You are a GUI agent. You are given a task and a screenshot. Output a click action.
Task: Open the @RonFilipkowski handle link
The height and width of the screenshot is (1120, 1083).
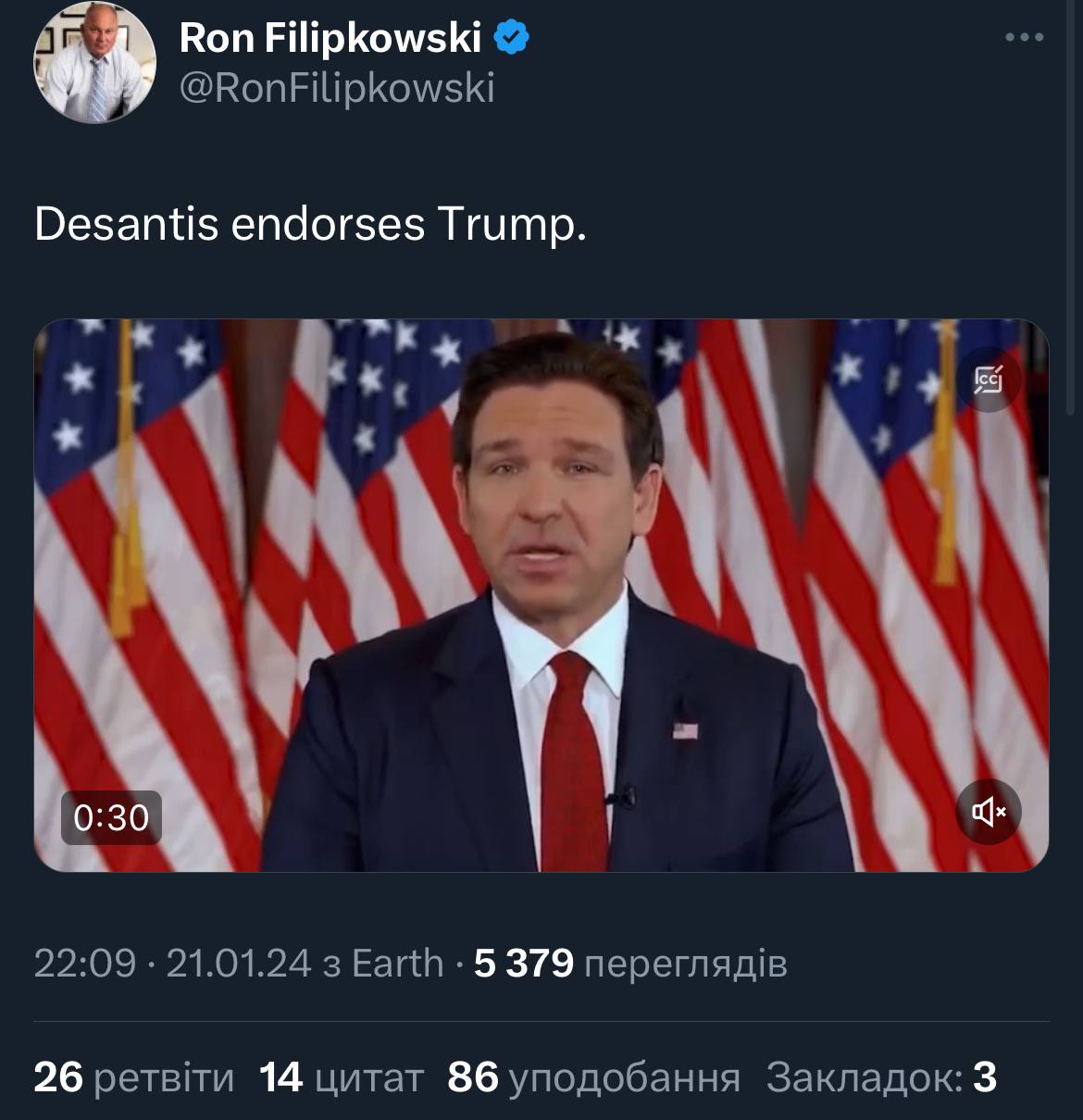click(337, 88)
